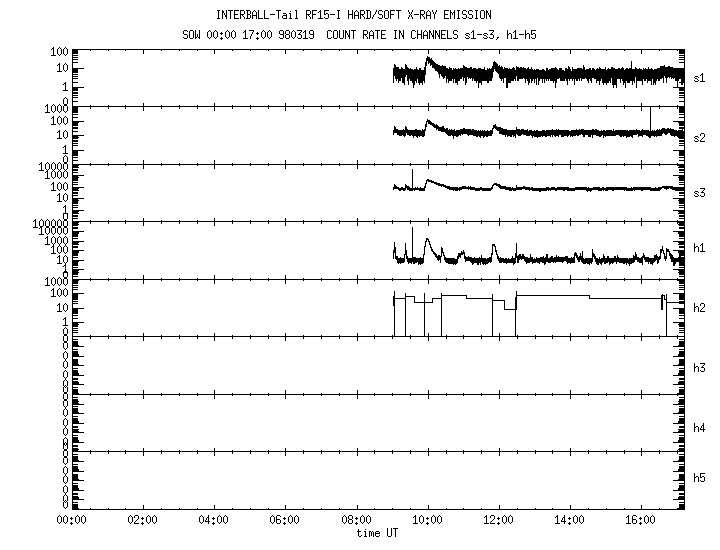720x550 pixels.
Task: Click the s2 channel label
Action: click(x=701, y=137)
